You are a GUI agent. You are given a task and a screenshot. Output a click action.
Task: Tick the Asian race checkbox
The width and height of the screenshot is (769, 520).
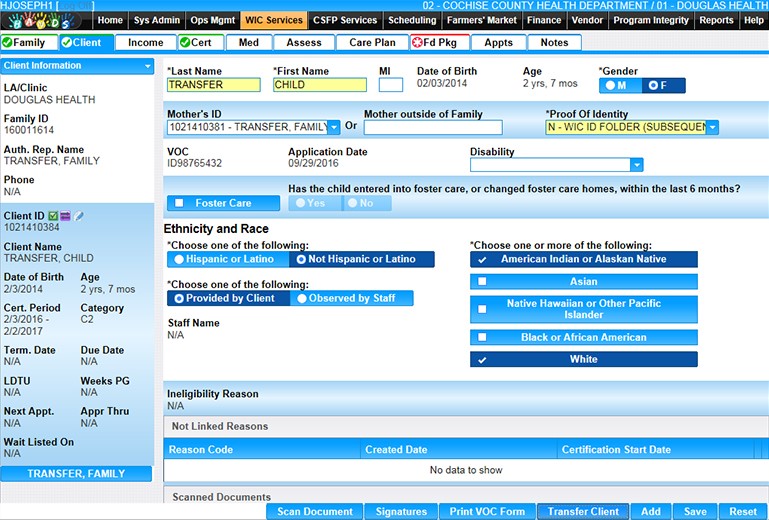click(483, 282)
